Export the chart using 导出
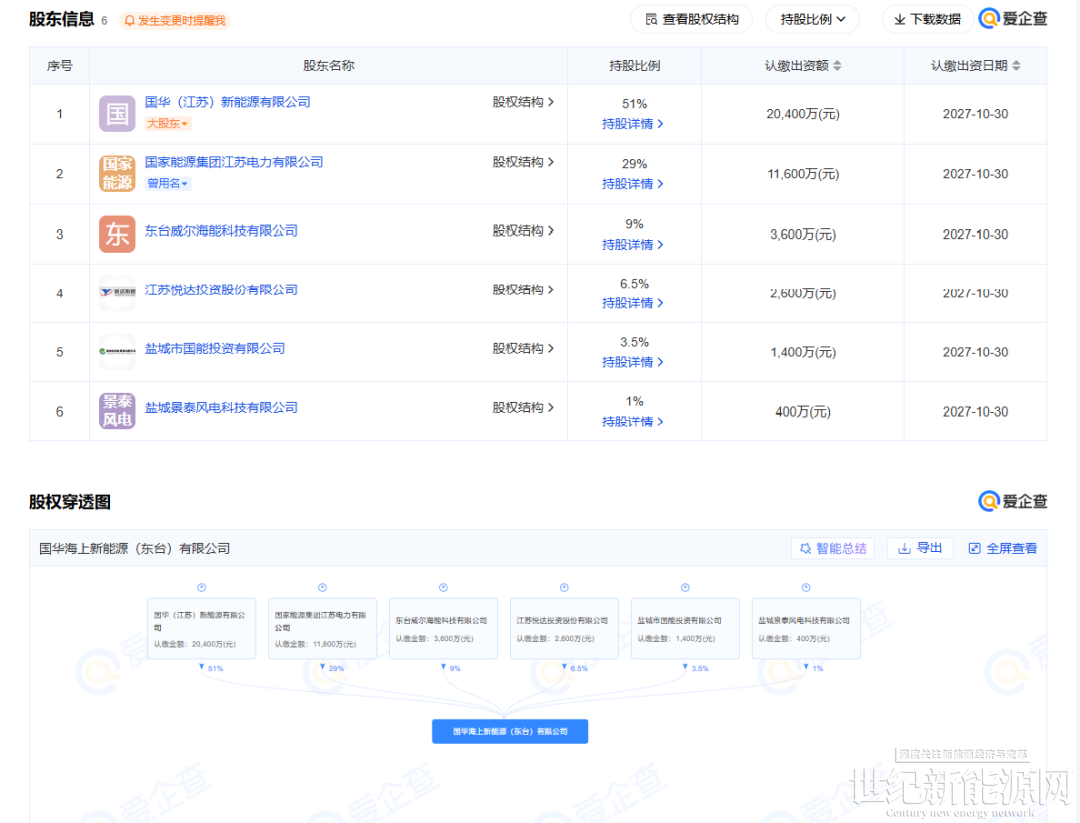 (920, 548)
